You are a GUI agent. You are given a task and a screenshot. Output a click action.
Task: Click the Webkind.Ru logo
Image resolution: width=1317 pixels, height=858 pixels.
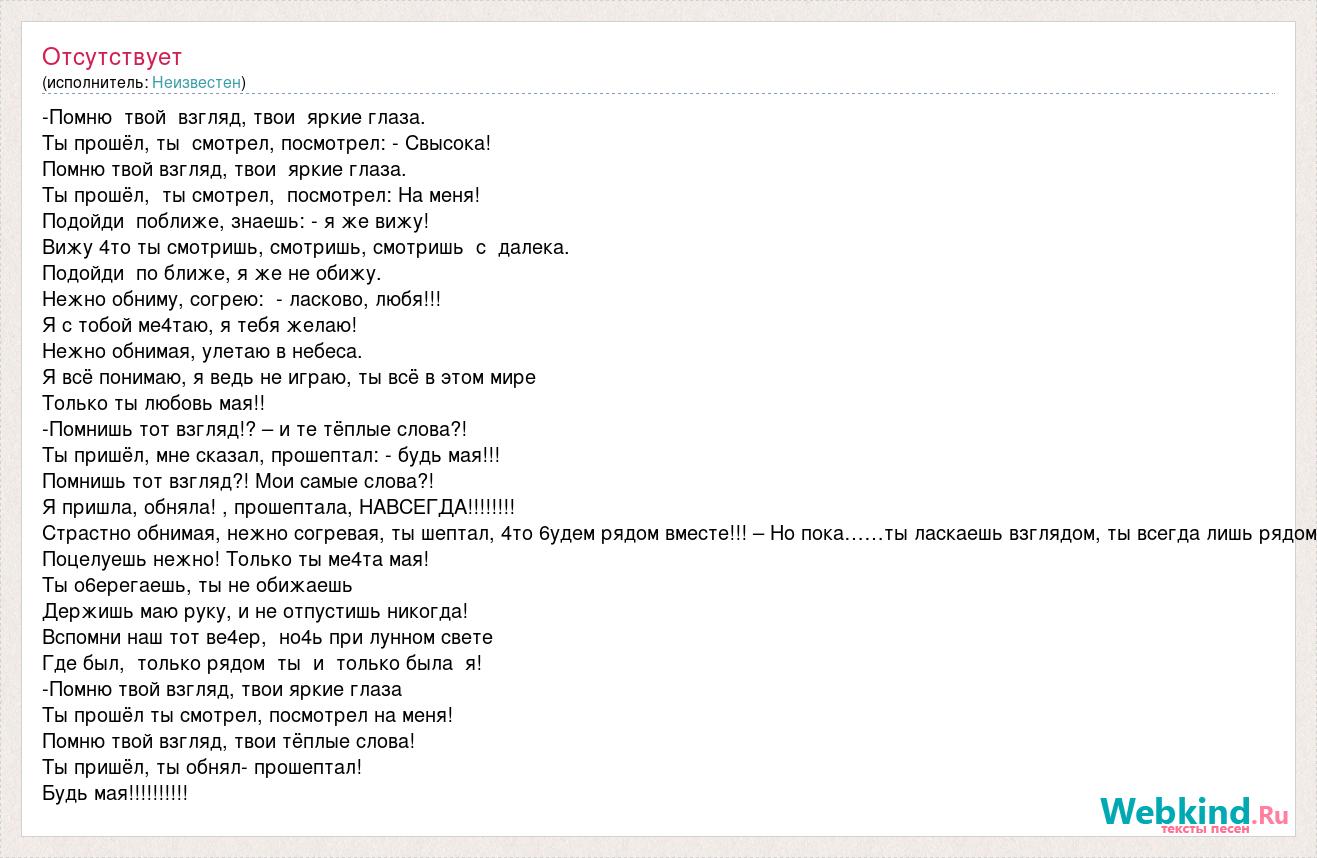(1194, 813)
